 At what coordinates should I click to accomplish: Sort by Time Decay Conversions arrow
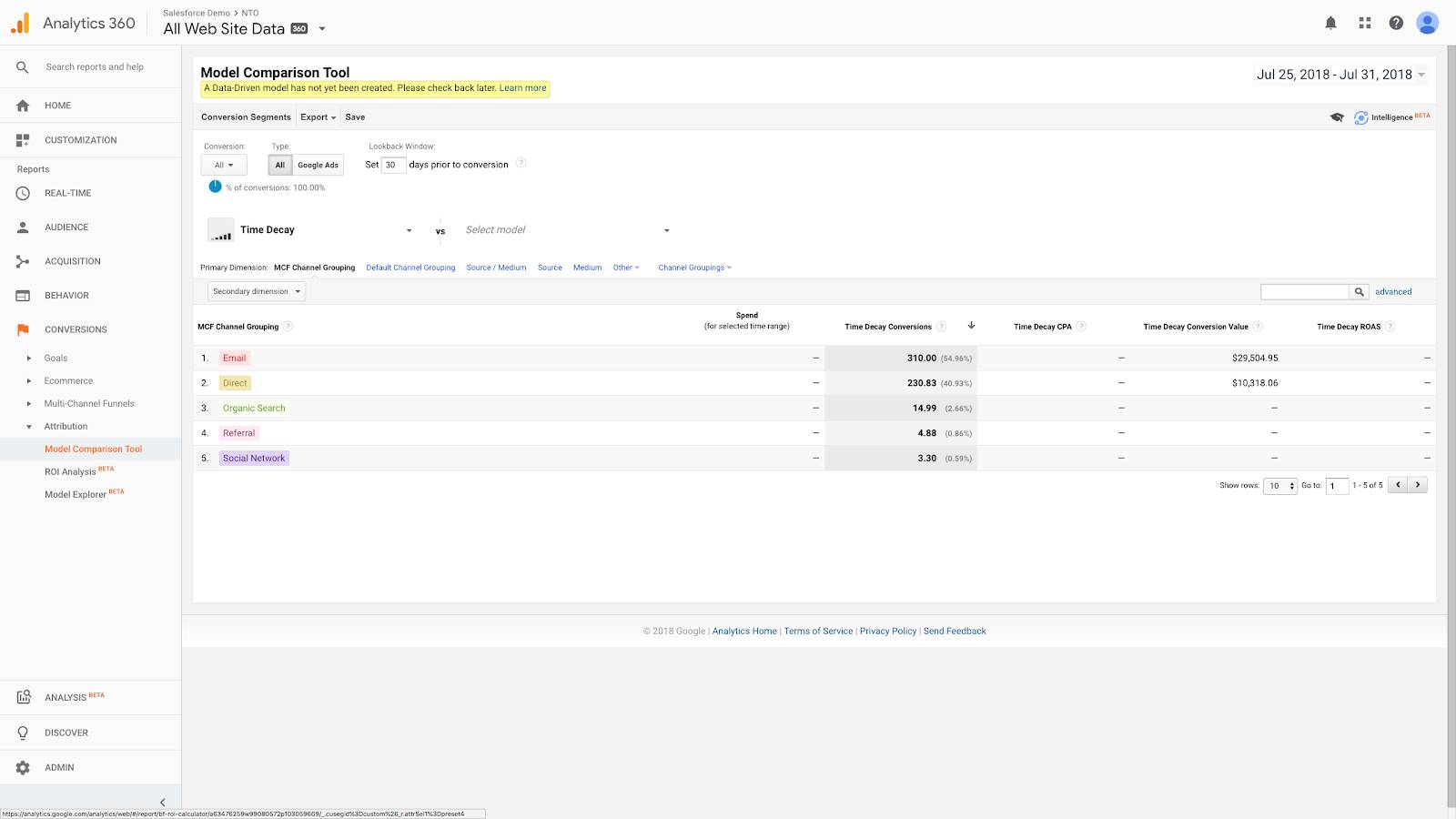[x=971, y=326]
